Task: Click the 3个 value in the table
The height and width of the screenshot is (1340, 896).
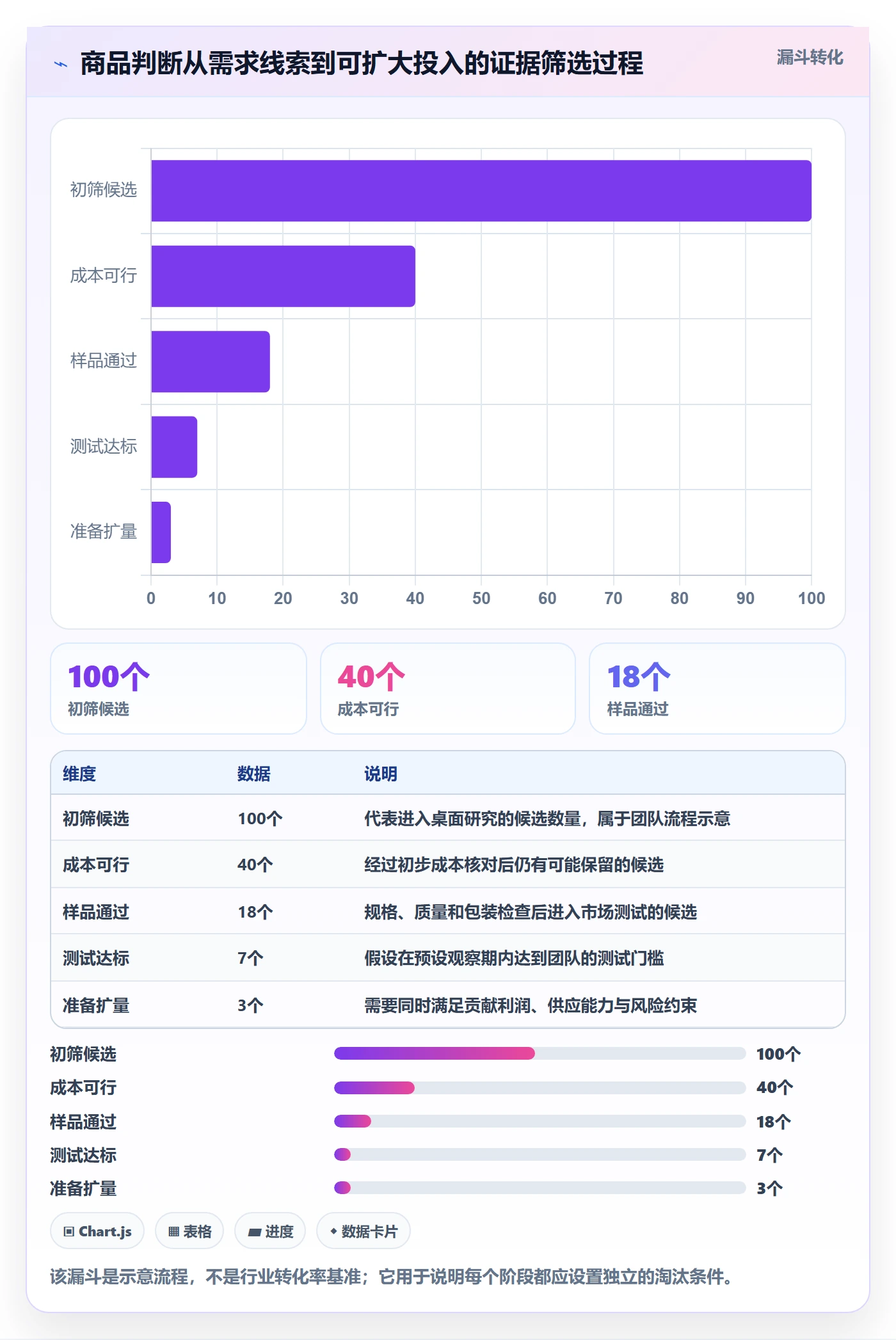Action: 250,1005
